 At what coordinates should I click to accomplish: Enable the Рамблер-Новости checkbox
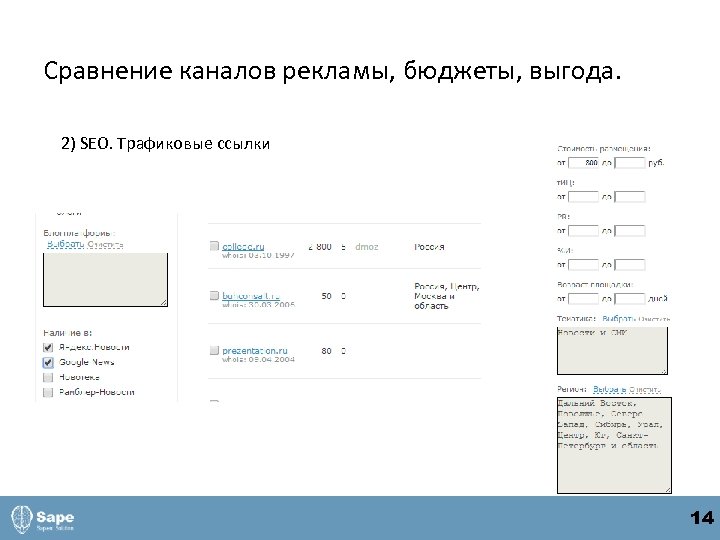(48, 392)
